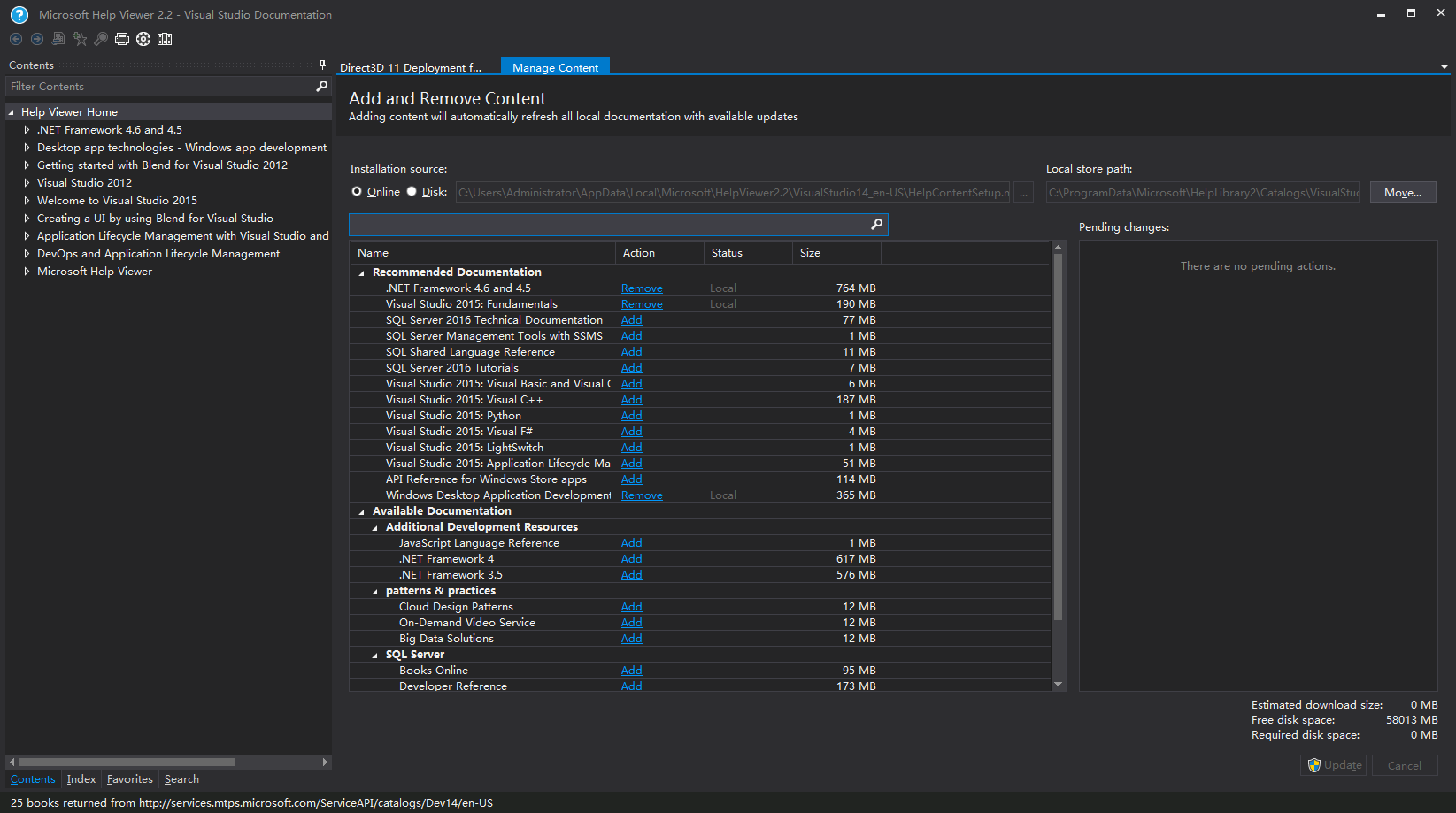
Task: Click the sync table of contents icon
Action: (58, 39)
